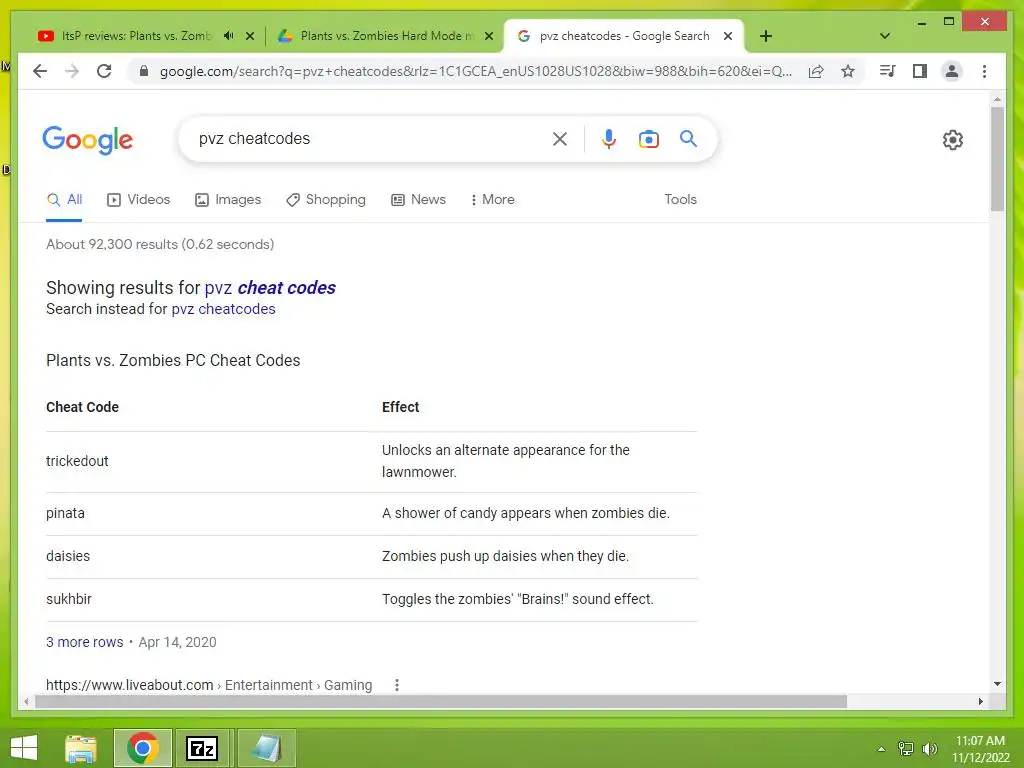Click the forward navigation arrow
This screenshot has width=1024, height=768.
72,71
